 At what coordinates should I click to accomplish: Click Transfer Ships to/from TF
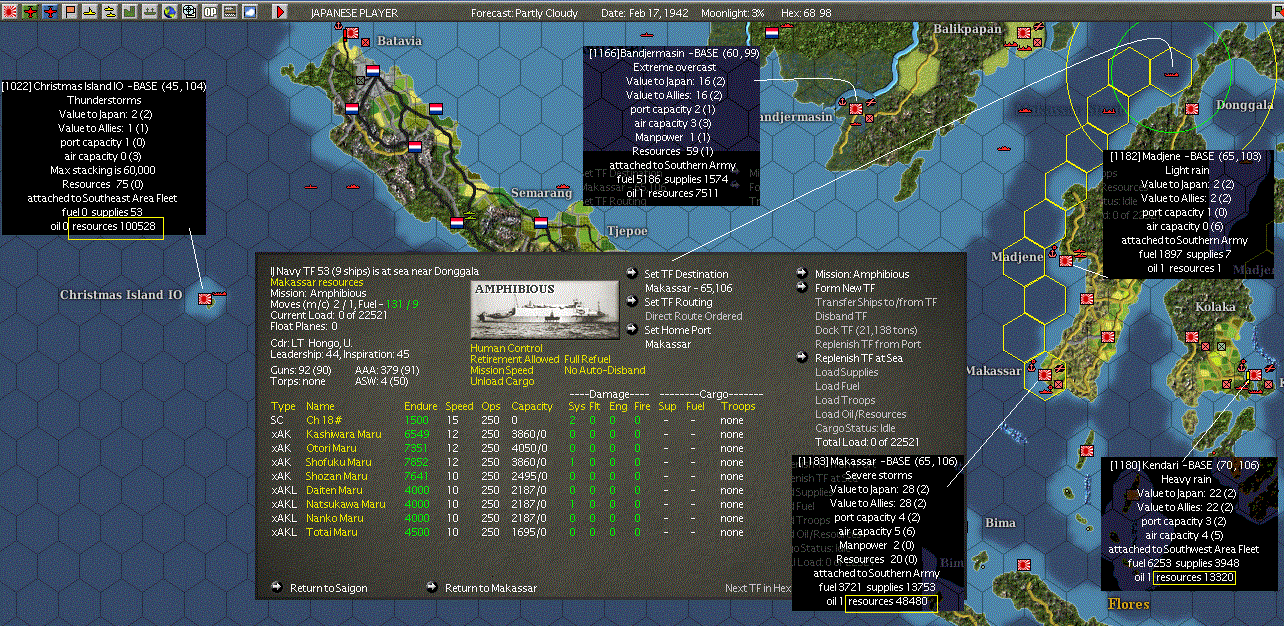(x=876, y=302)
